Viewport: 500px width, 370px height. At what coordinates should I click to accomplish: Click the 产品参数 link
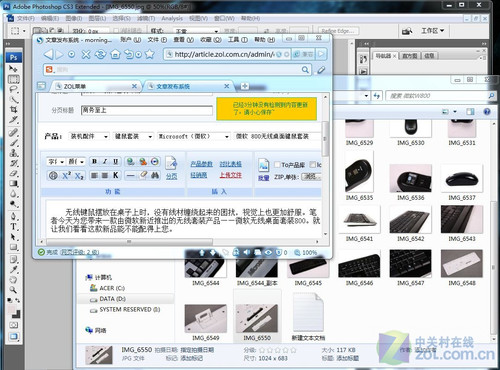(201, 164)
